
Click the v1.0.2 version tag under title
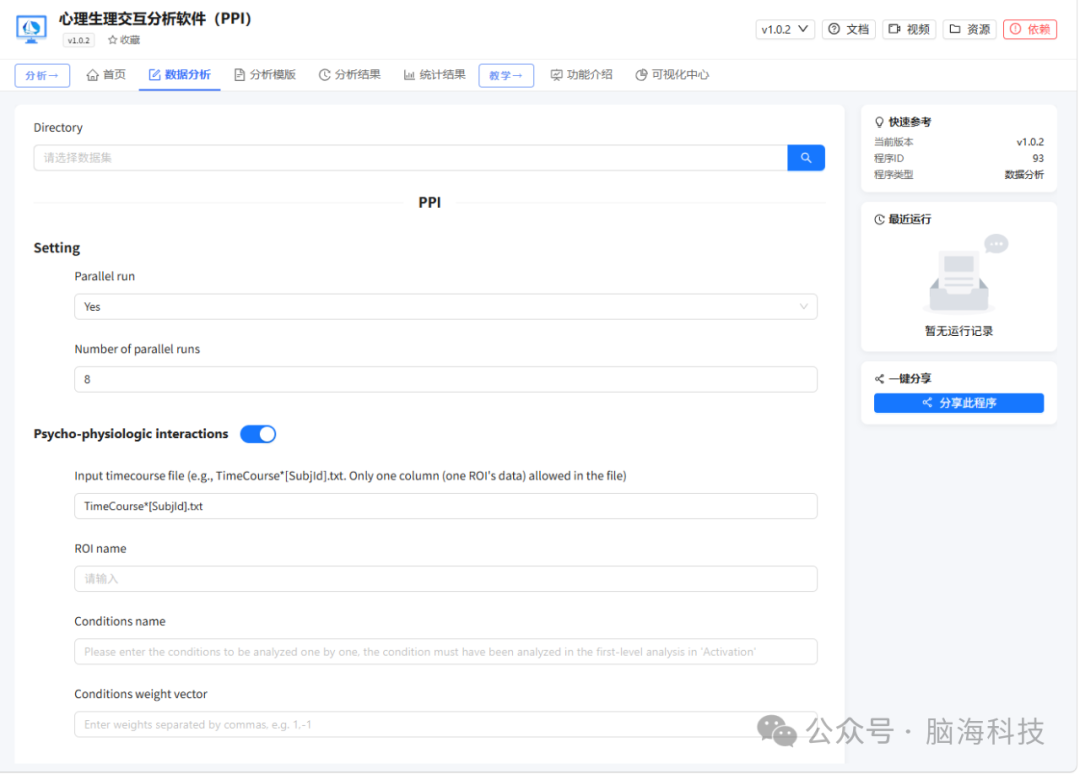click(79, 40)
